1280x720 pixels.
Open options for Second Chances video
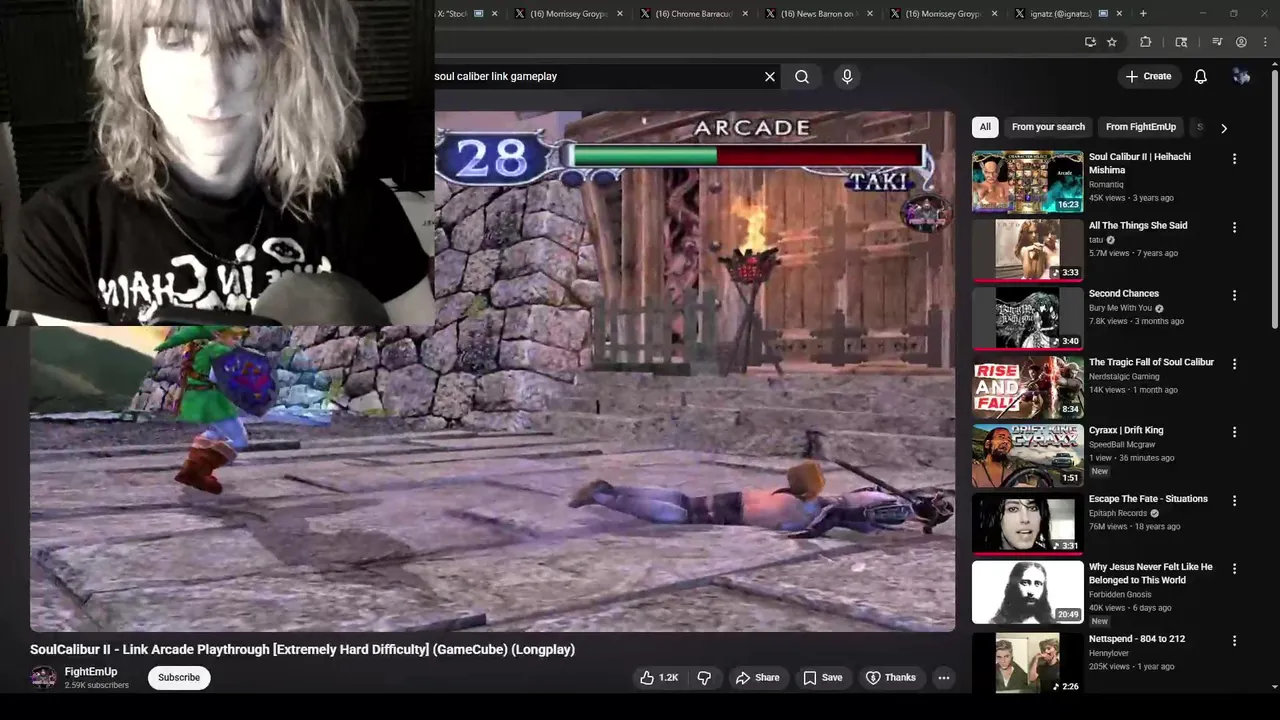(x=1234, y=295)
